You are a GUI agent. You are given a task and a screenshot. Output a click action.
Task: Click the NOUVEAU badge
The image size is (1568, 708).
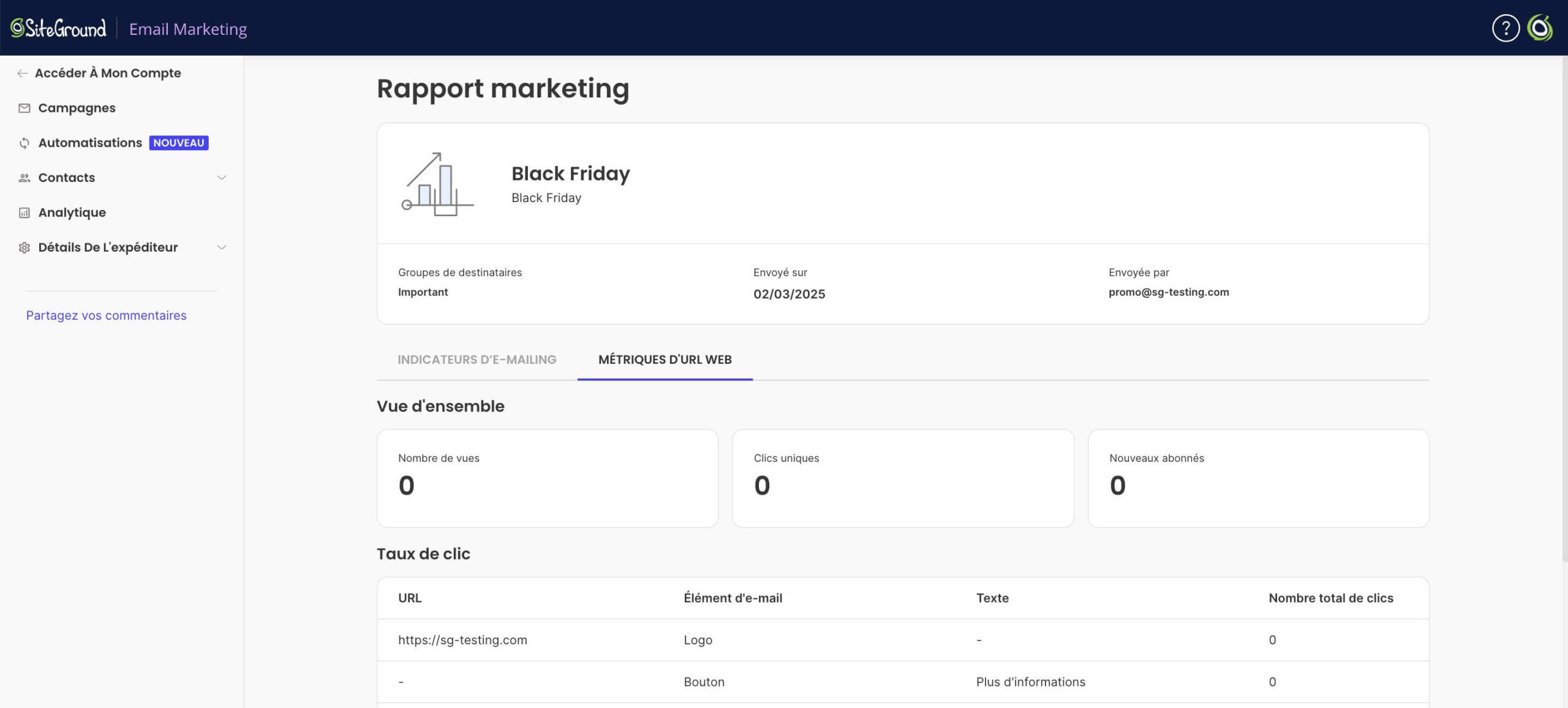[x=179, y=143]
